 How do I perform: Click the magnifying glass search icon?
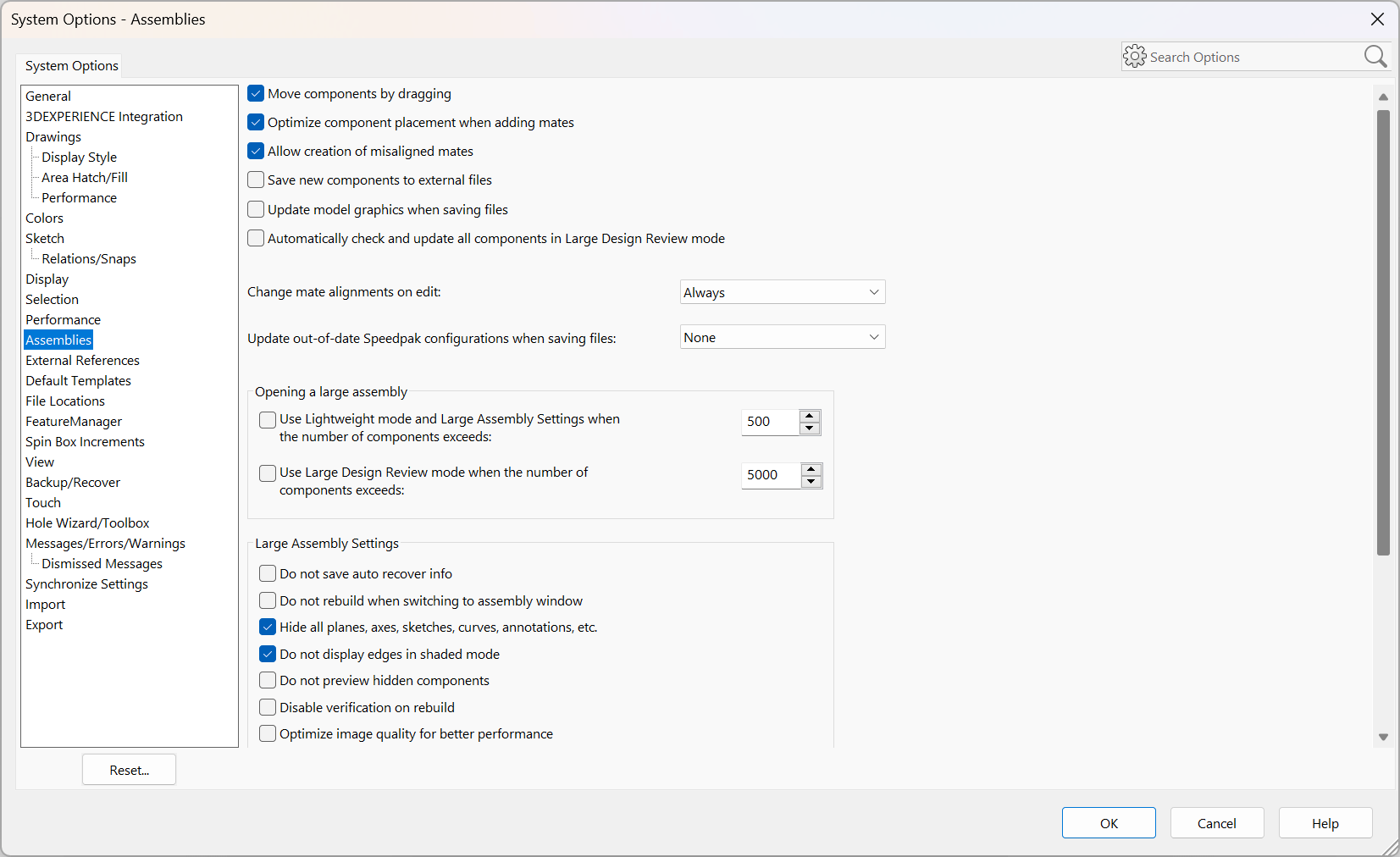(1375, 57)
